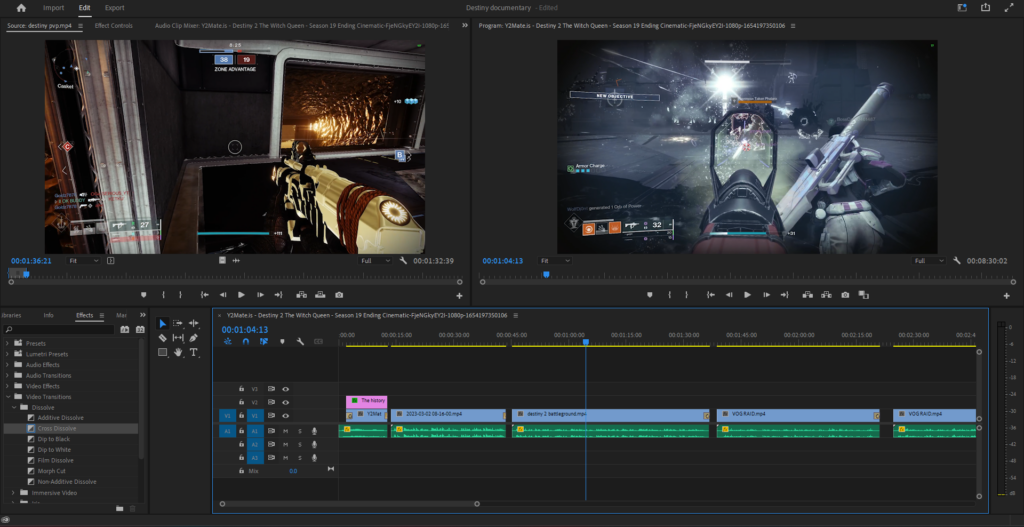Expand the Presets folder
The height and width of the screenshot is (527, 1024).
click(x=7, y=343)
